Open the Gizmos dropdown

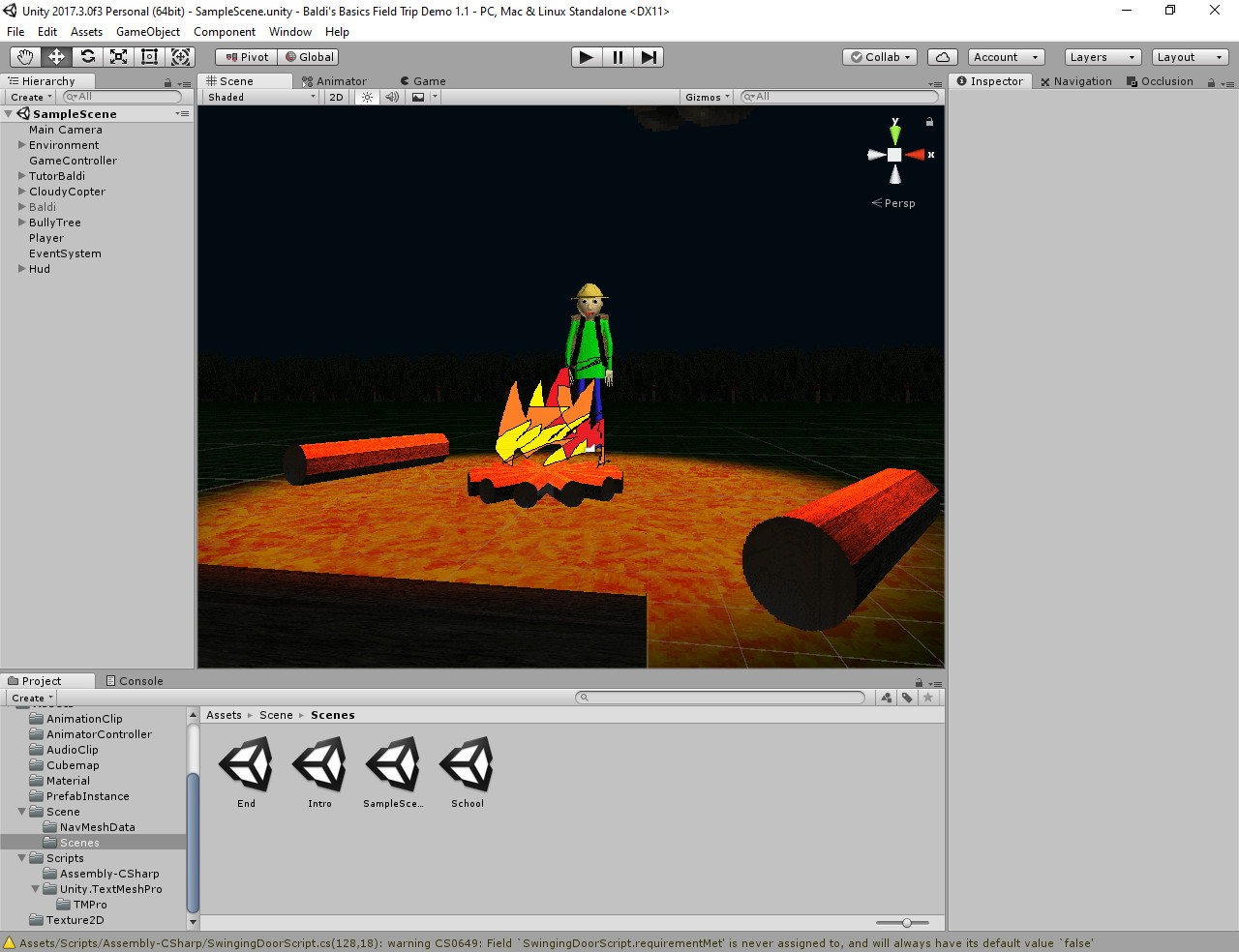tap(707, 97)
